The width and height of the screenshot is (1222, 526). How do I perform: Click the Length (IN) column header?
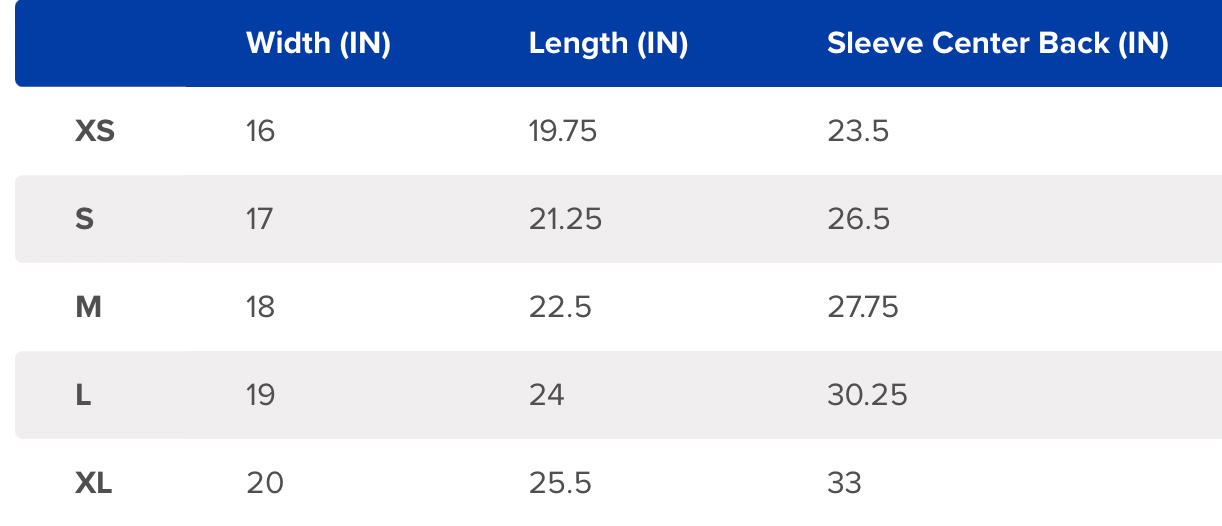click(x=608, y=44)
